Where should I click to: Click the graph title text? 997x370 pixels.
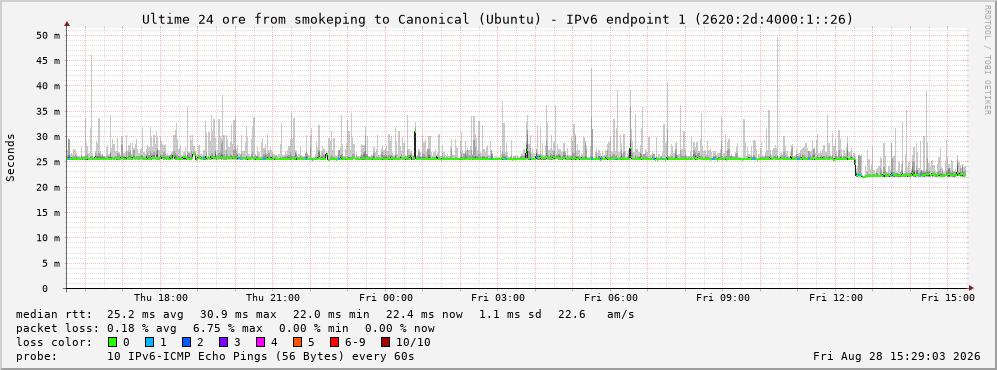[497, 20]
